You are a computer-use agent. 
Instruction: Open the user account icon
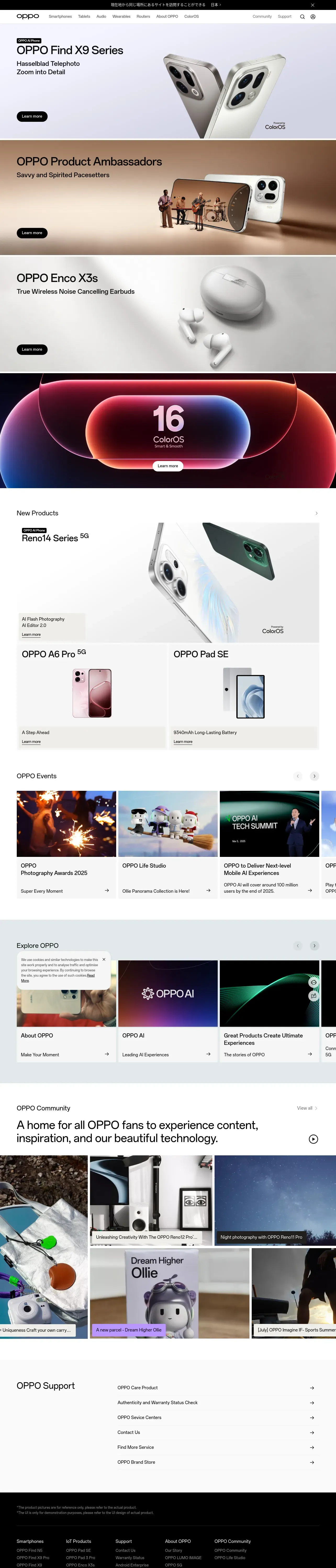[x=313, y=16]
